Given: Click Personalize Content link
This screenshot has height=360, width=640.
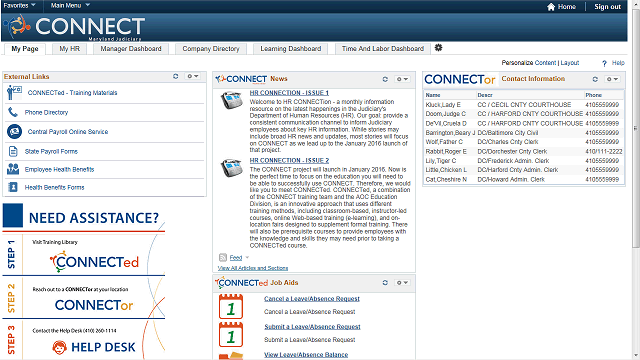Looking at the screenshot, I should point(545,63).
